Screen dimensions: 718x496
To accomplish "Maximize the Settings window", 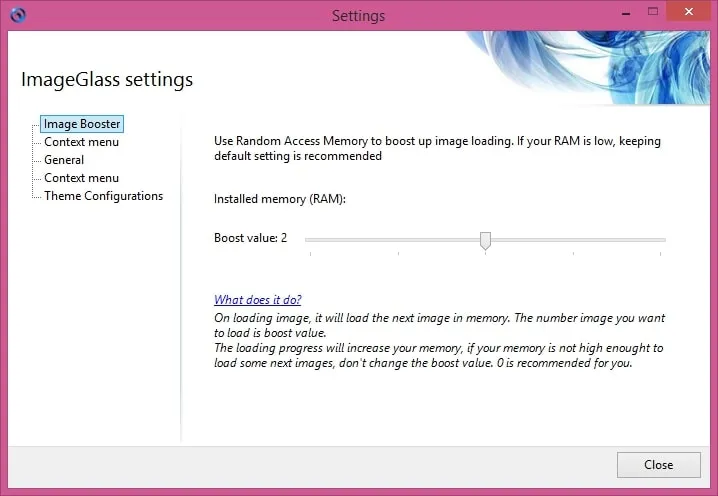I will pos(653,11).
